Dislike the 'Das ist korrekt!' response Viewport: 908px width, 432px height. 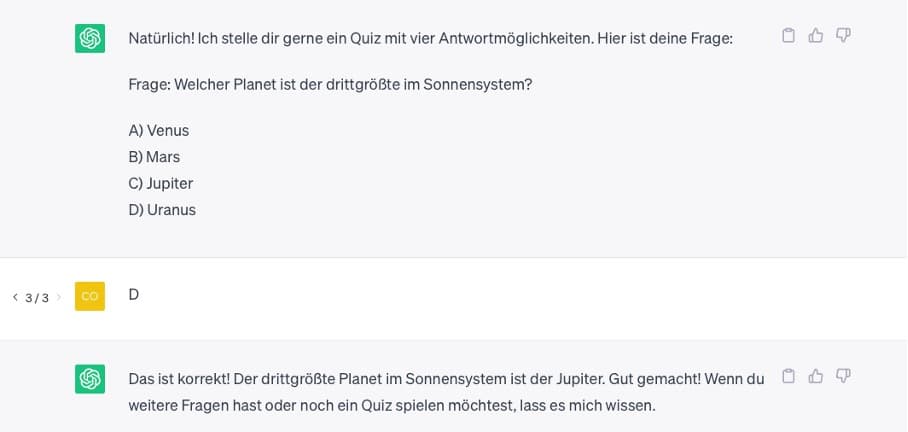[843, 376]
